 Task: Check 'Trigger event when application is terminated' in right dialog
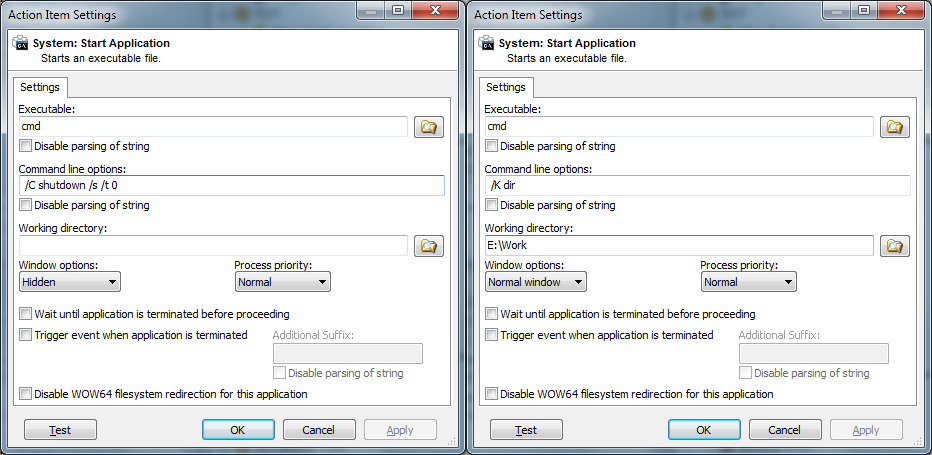[x=491, y=335]
